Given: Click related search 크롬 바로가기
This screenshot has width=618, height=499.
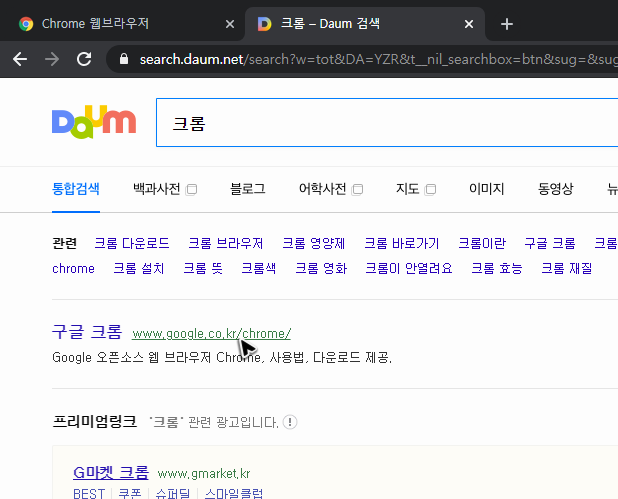Looking at the screenshot, I should [402, 244].
